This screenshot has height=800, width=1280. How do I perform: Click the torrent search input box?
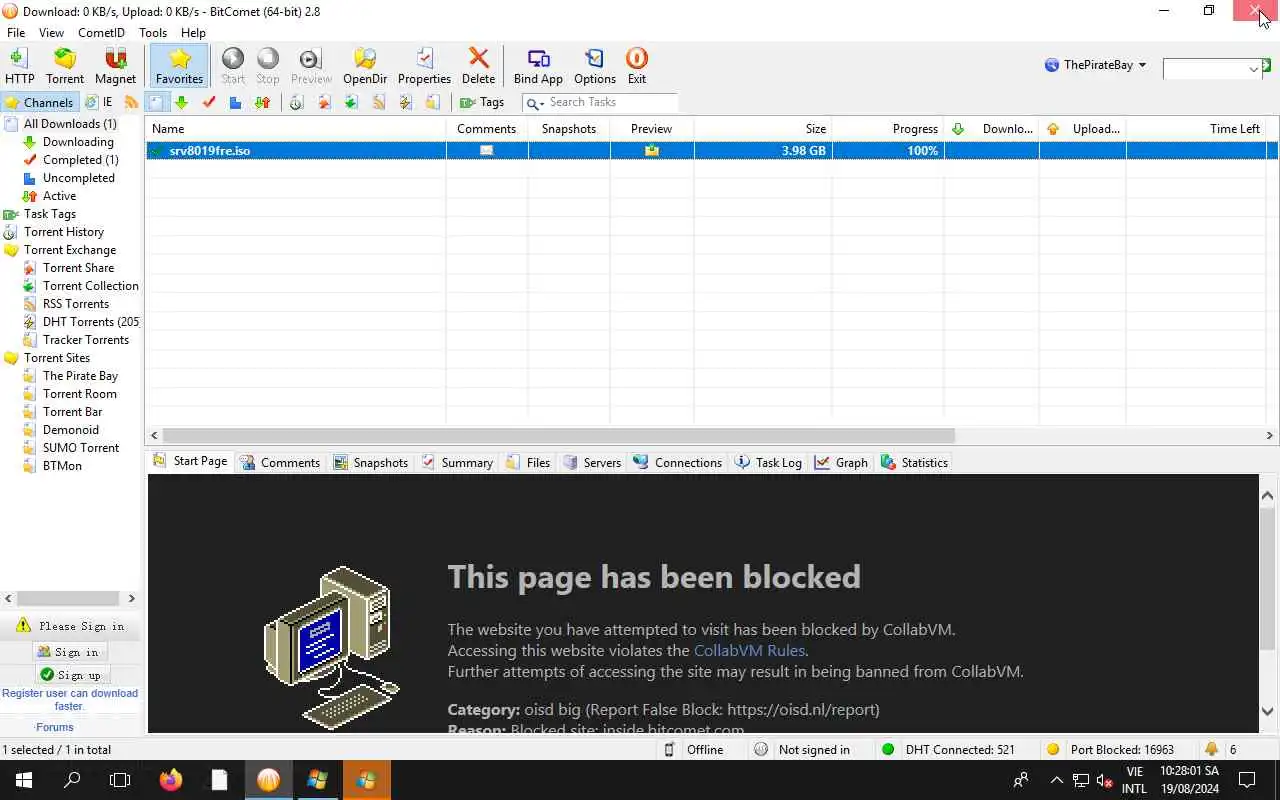[1204, 69]
